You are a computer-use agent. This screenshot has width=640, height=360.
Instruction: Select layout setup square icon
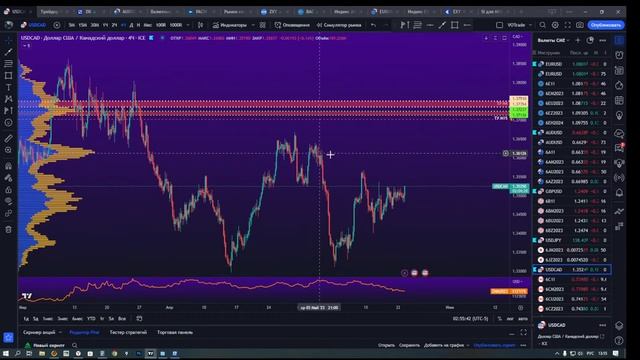coord(499,25)
